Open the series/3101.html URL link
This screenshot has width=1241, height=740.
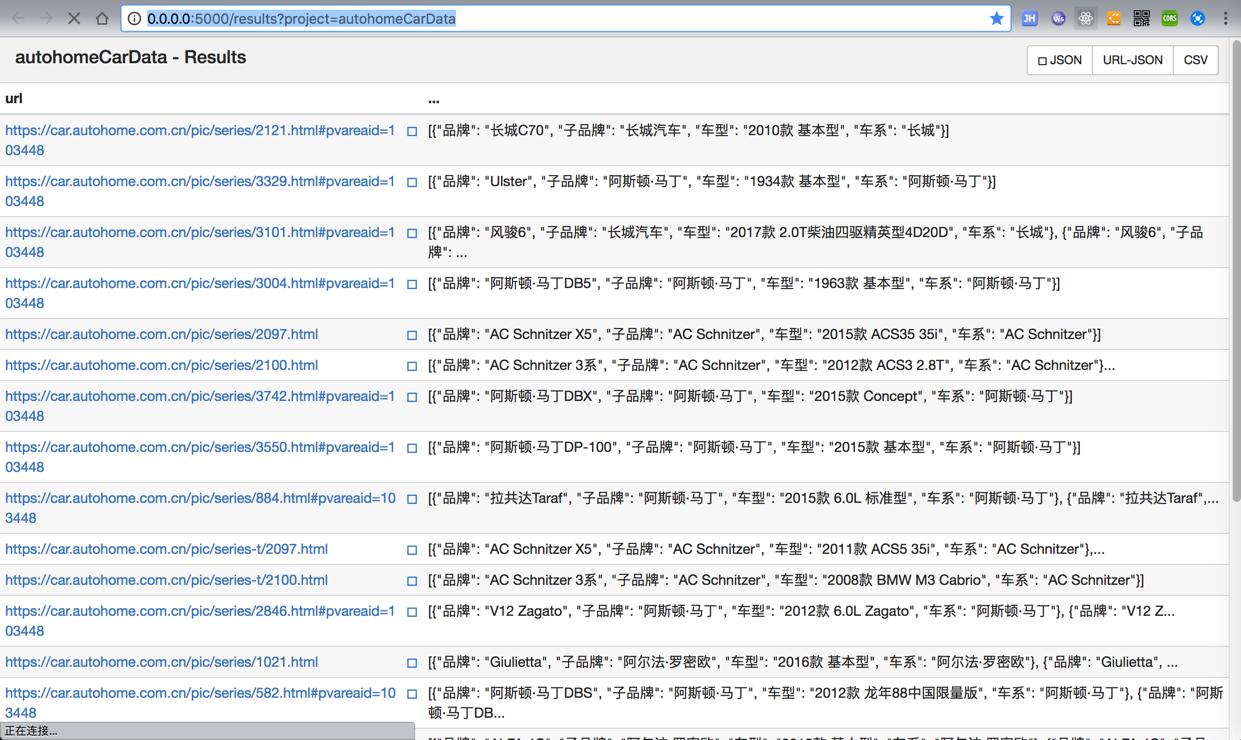(200, 242)
